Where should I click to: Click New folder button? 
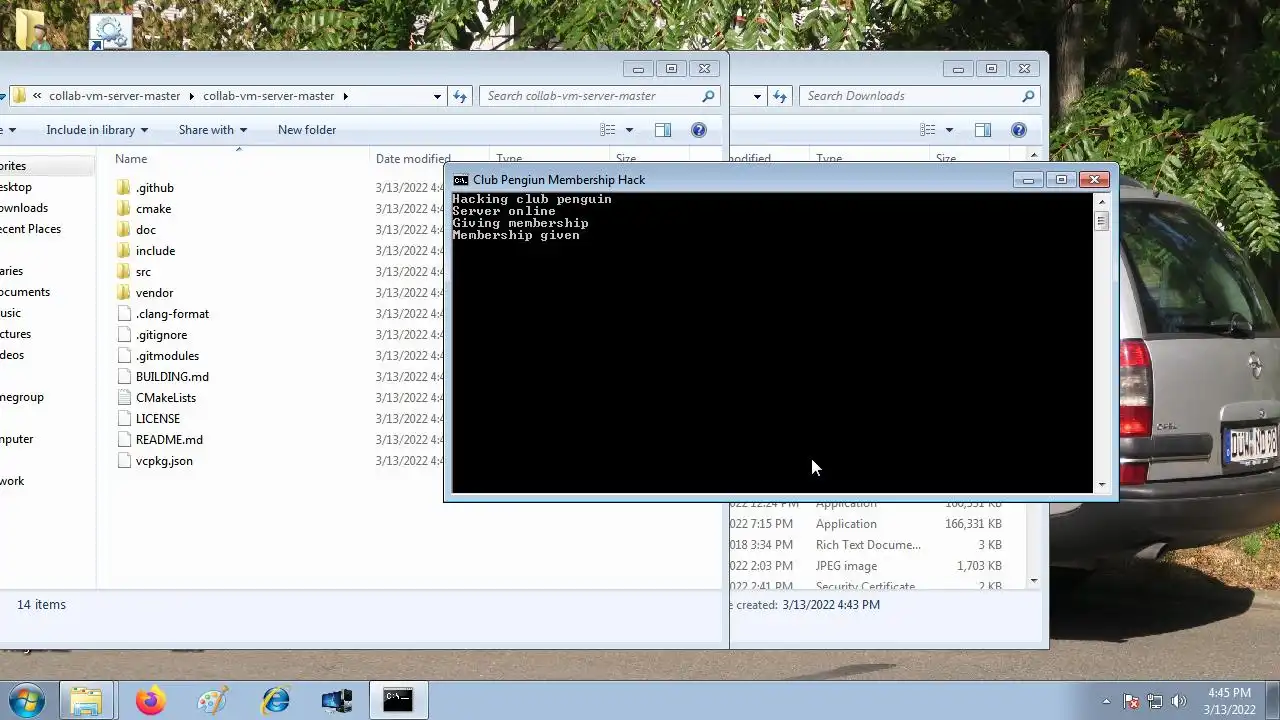pos(307,130)
